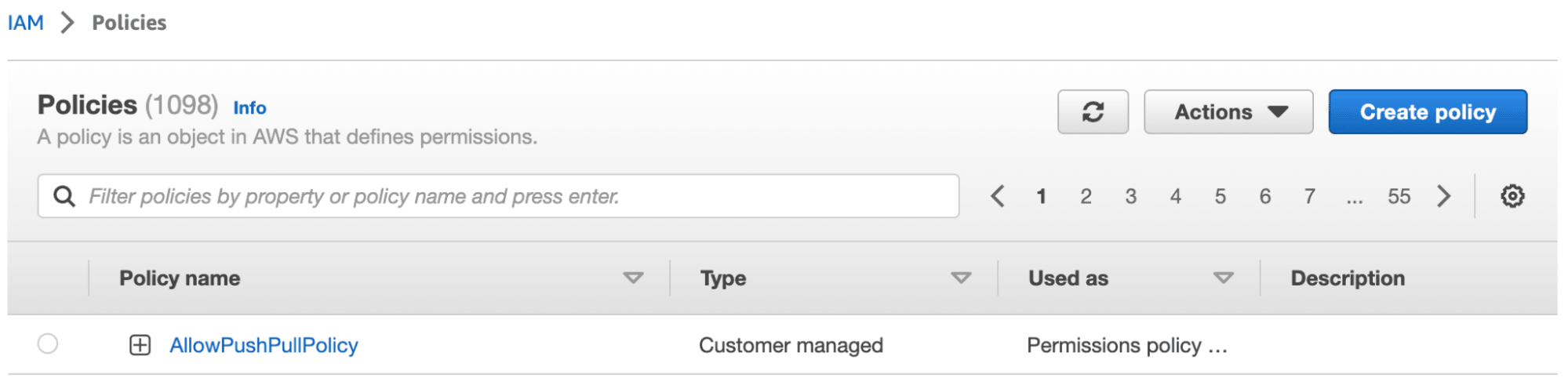Expand AllowPushPullPolicy with plus icon

click(140, 345)
